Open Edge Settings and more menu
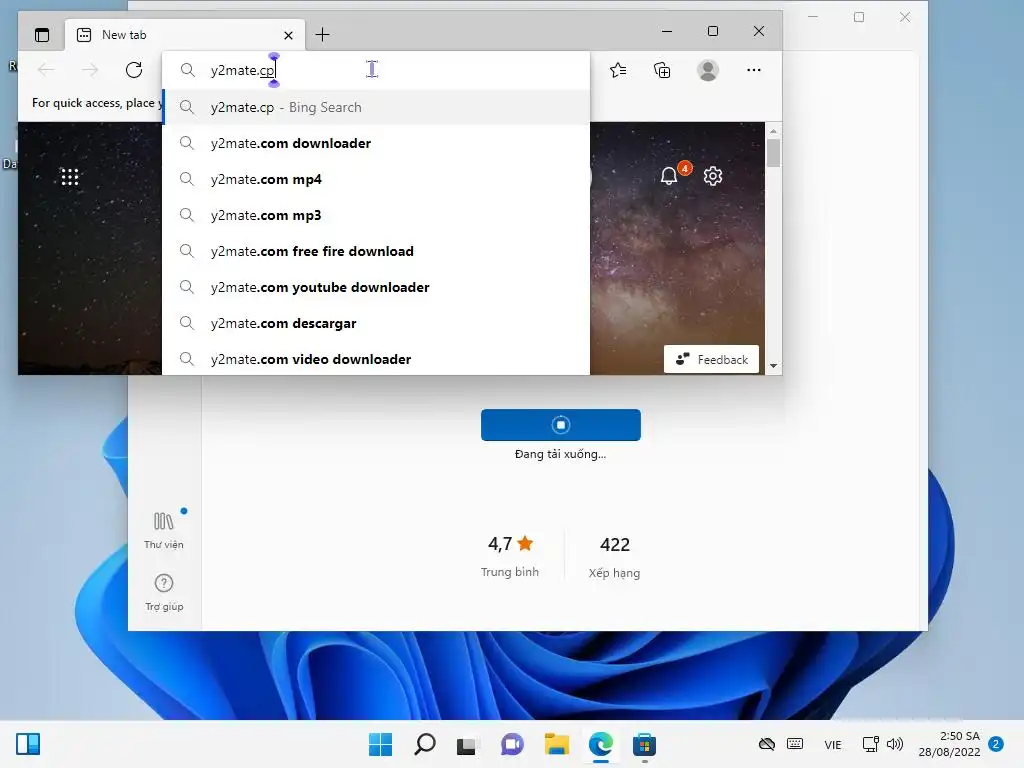 click(x=754, y=70)
